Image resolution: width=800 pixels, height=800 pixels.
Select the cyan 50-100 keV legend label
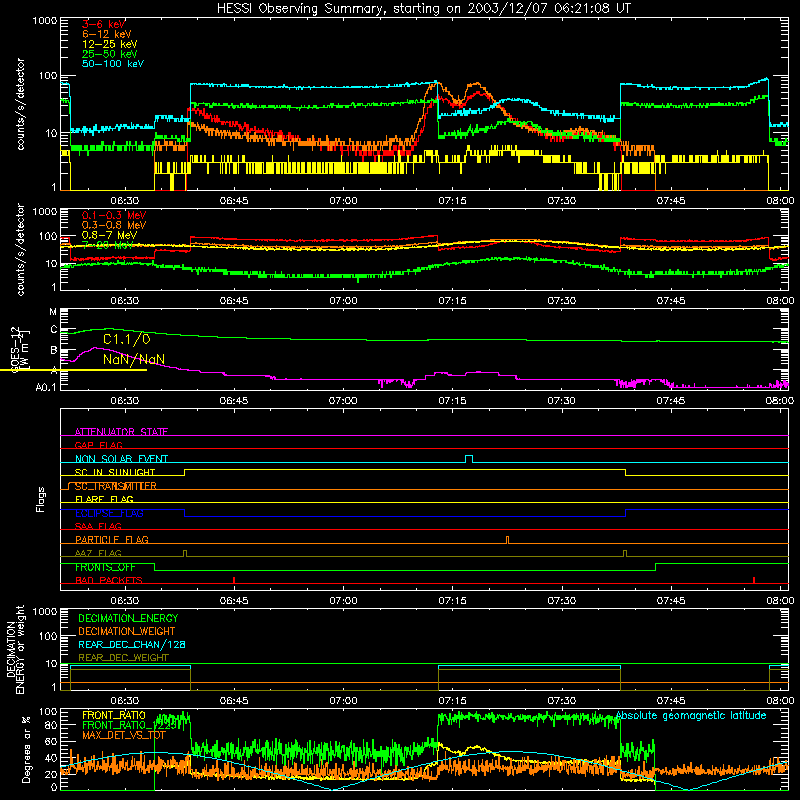pyautogui.click(x=113, y=64)
